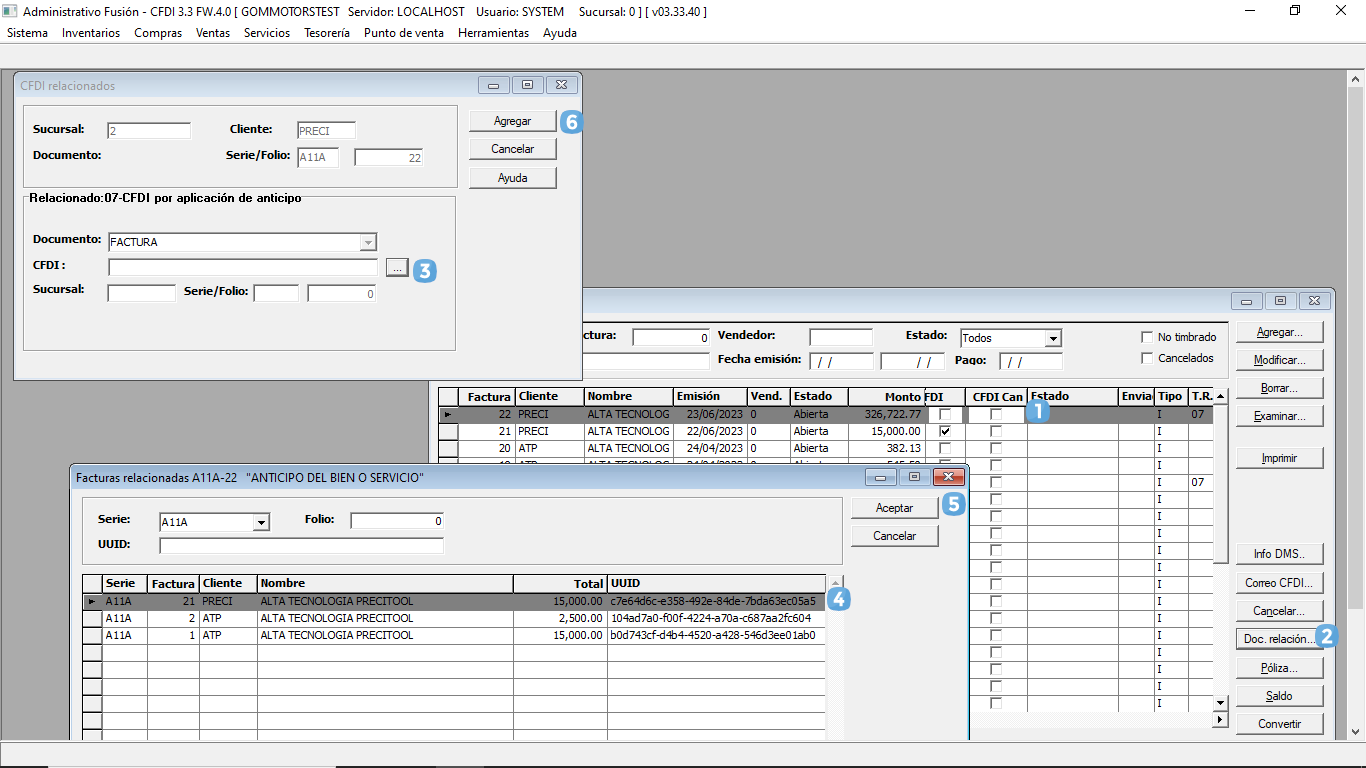The image size is (1366, 768).
Task: Click Cancelar in Facturas relacionadas window
Action: (894, 536)
